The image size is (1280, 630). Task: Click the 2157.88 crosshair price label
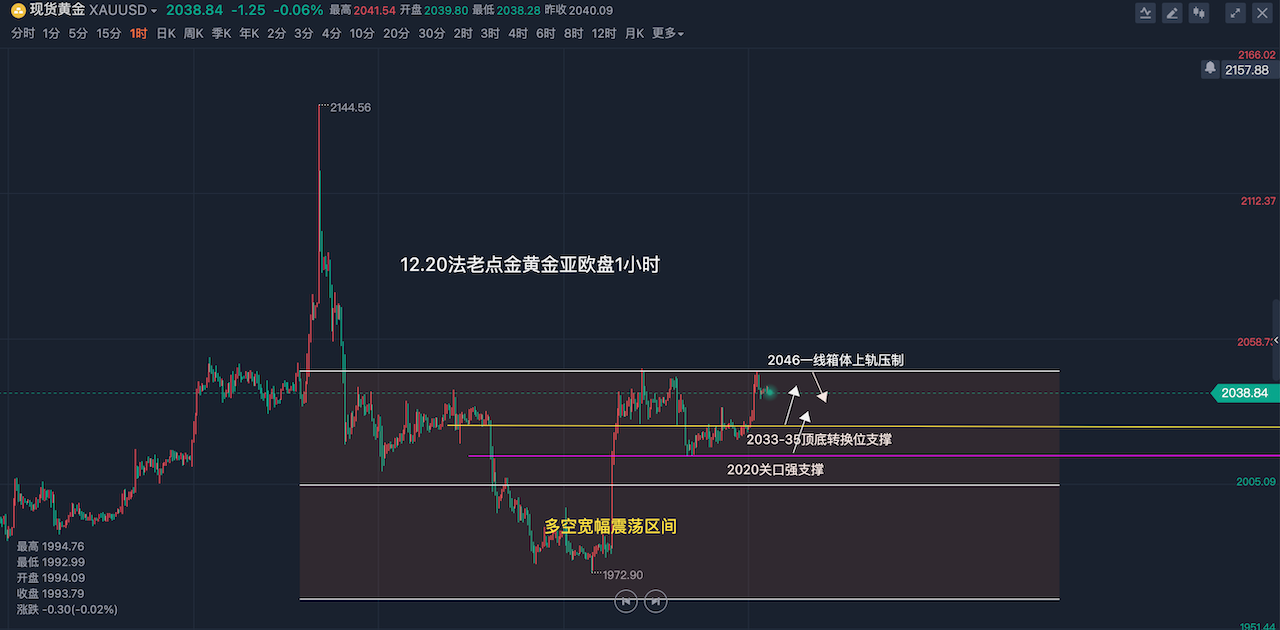1246,69
